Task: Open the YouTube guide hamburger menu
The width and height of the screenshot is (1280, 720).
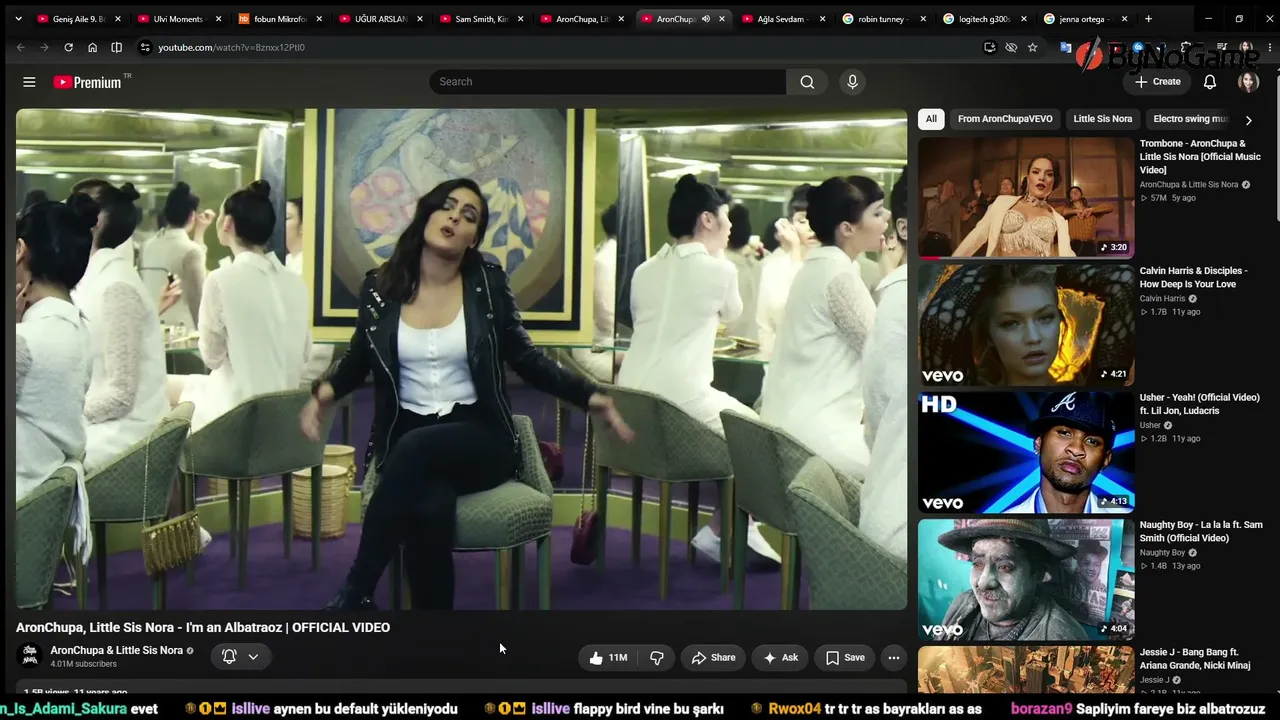Action: (x=29, y=82)
